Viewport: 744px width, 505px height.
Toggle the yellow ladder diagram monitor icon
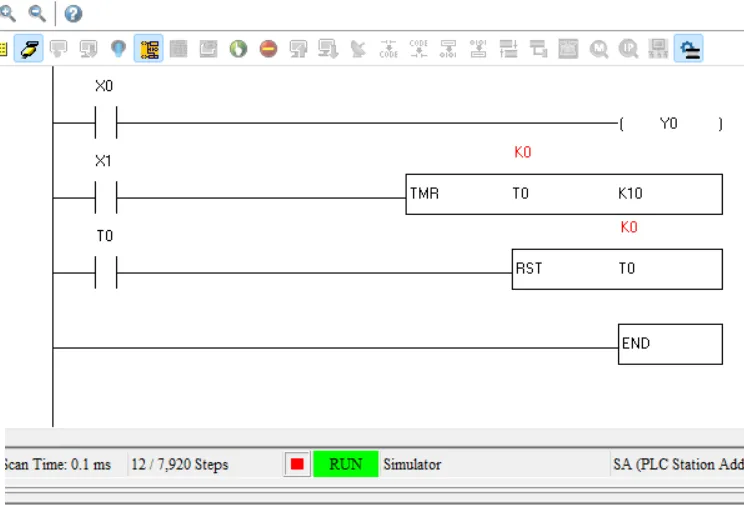[x=149, y=48]
